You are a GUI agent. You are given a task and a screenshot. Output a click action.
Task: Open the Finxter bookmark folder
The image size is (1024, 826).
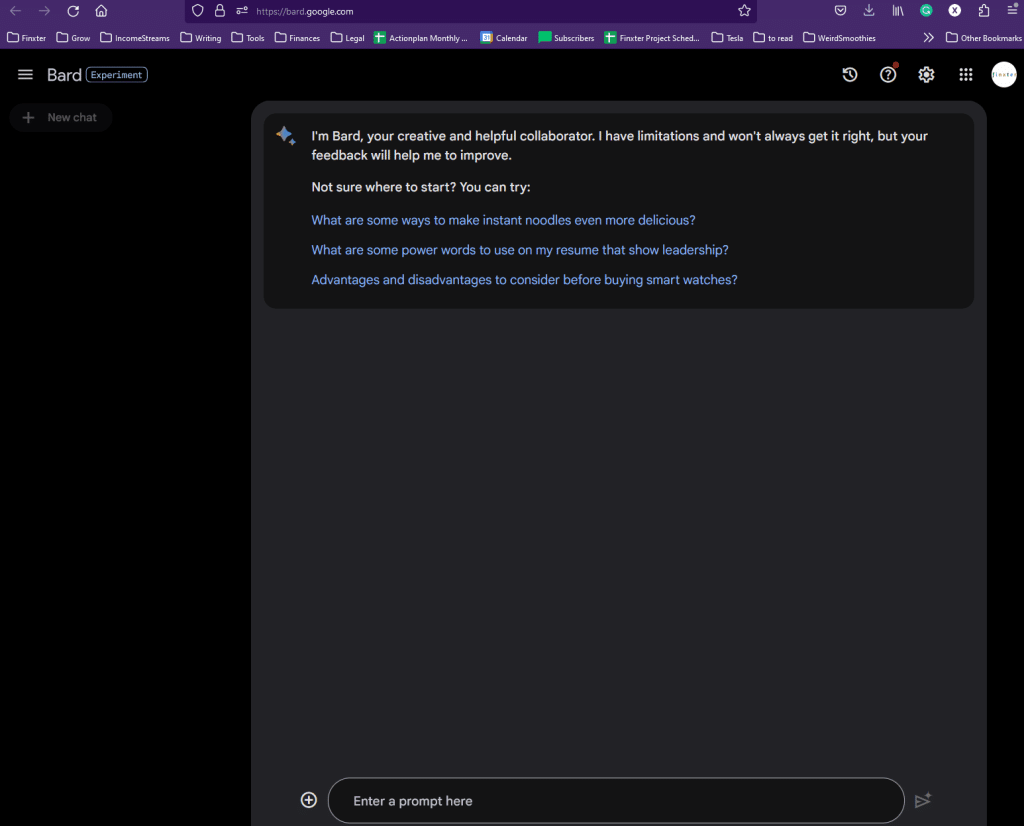point(26,38)
